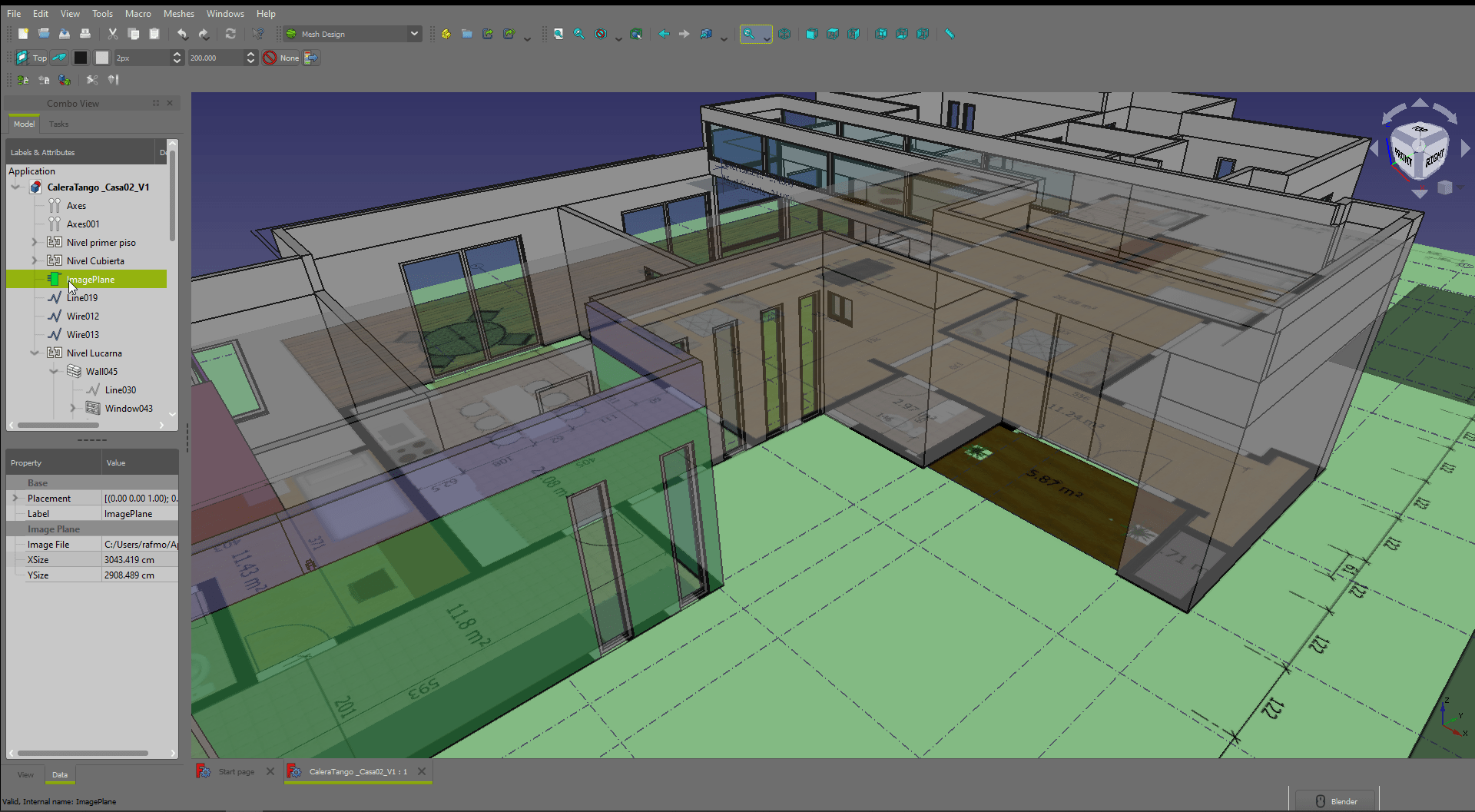
Task: Open the black line color swatch
Action: pos(81,58)
